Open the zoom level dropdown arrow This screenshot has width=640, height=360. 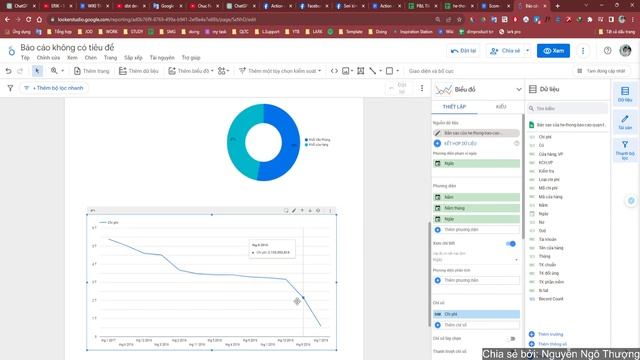[x=63, y=71]
